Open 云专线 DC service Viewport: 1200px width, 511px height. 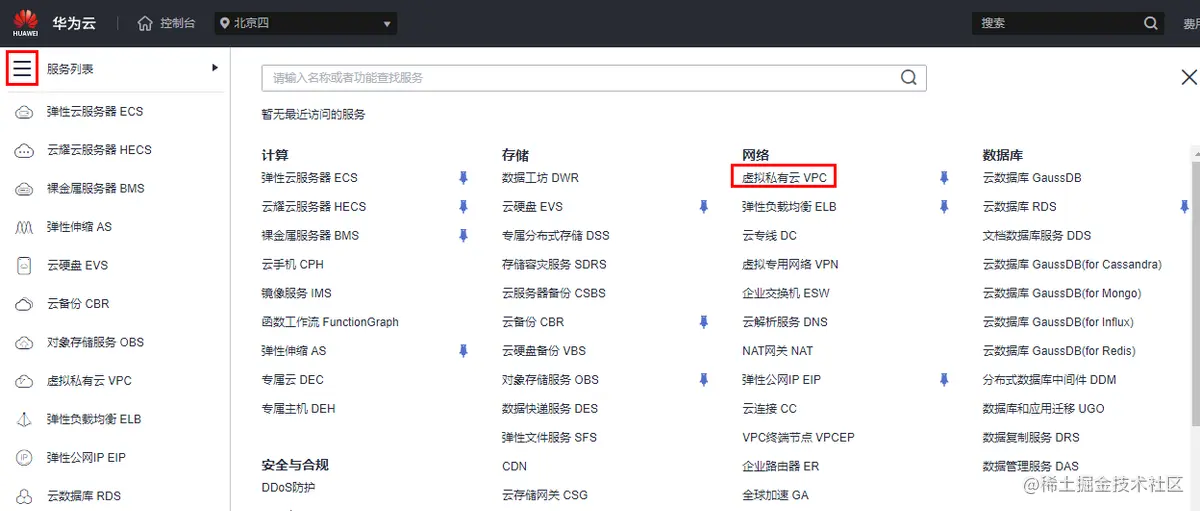coord(769,236)
